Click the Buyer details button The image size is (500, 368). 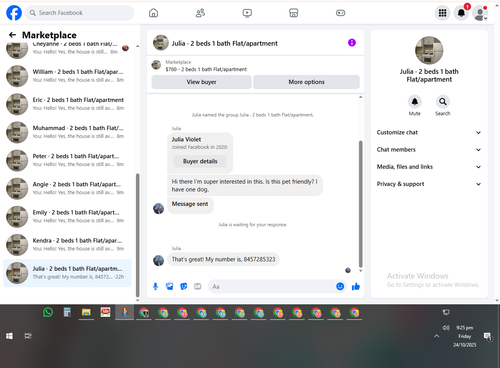200,161
